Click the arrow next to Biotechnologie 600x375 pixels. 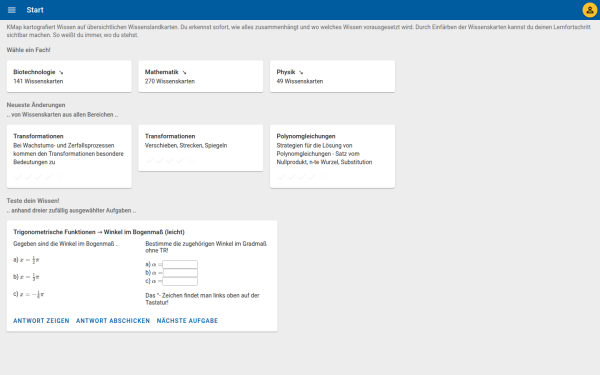tap(61, 72)
